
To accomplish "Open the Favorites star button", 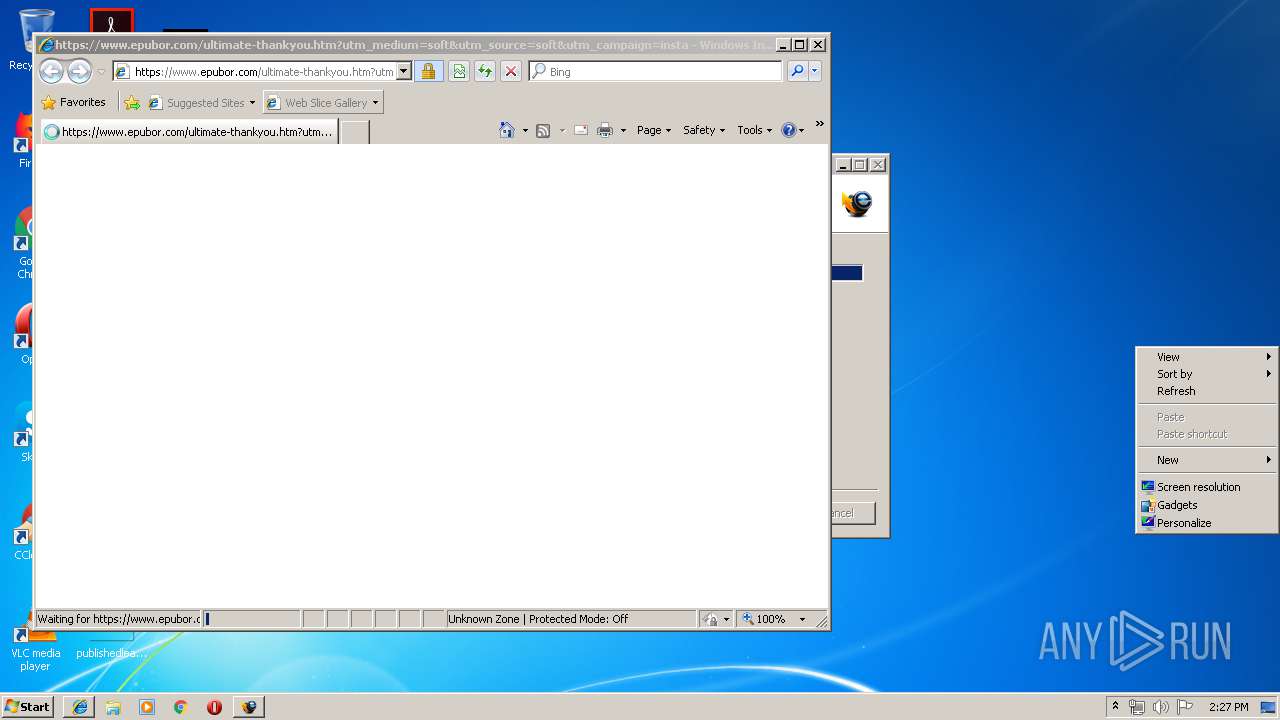I will tap(73, 102).
